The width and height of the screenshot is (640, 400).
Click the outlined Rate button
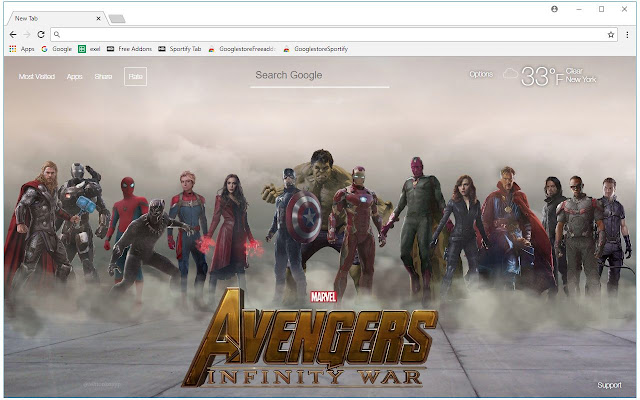pyautogui.click(x=136, y=76)
